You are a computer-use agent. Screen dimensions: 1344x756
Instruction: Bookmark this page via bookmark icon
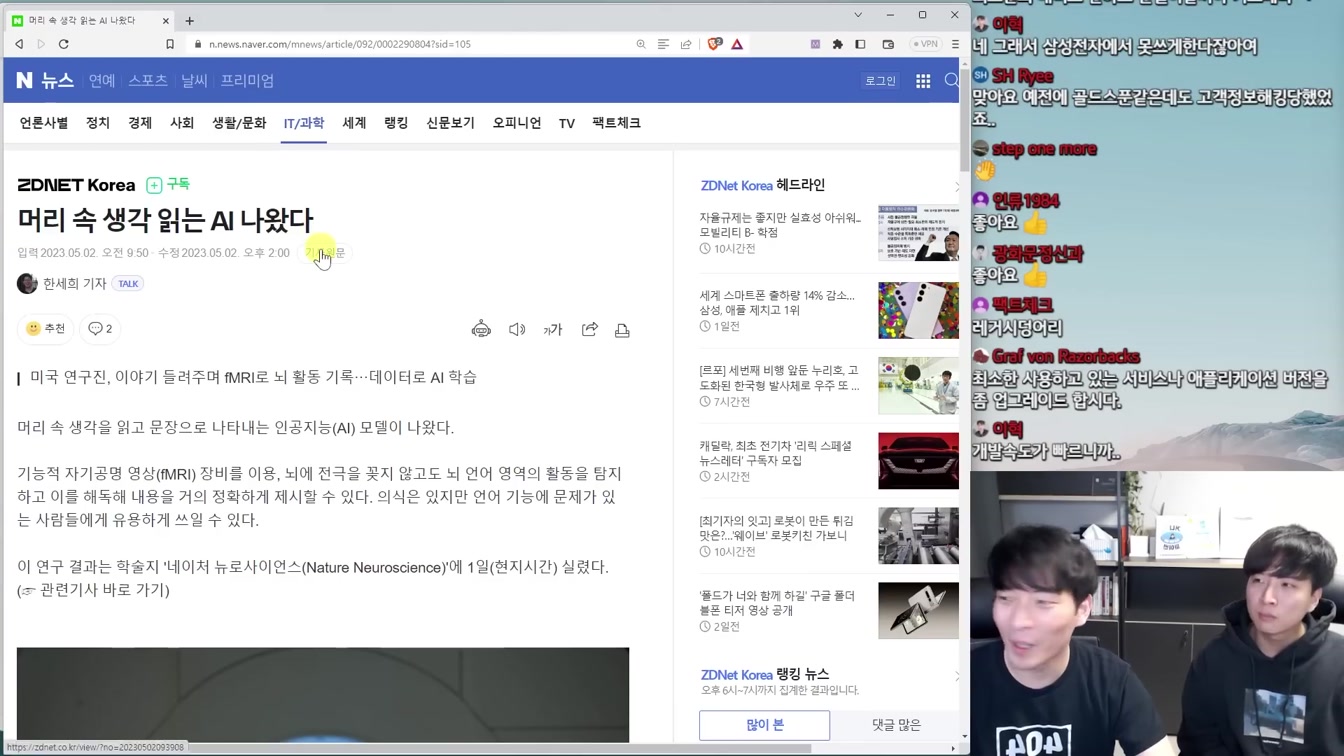click(170, 44)
